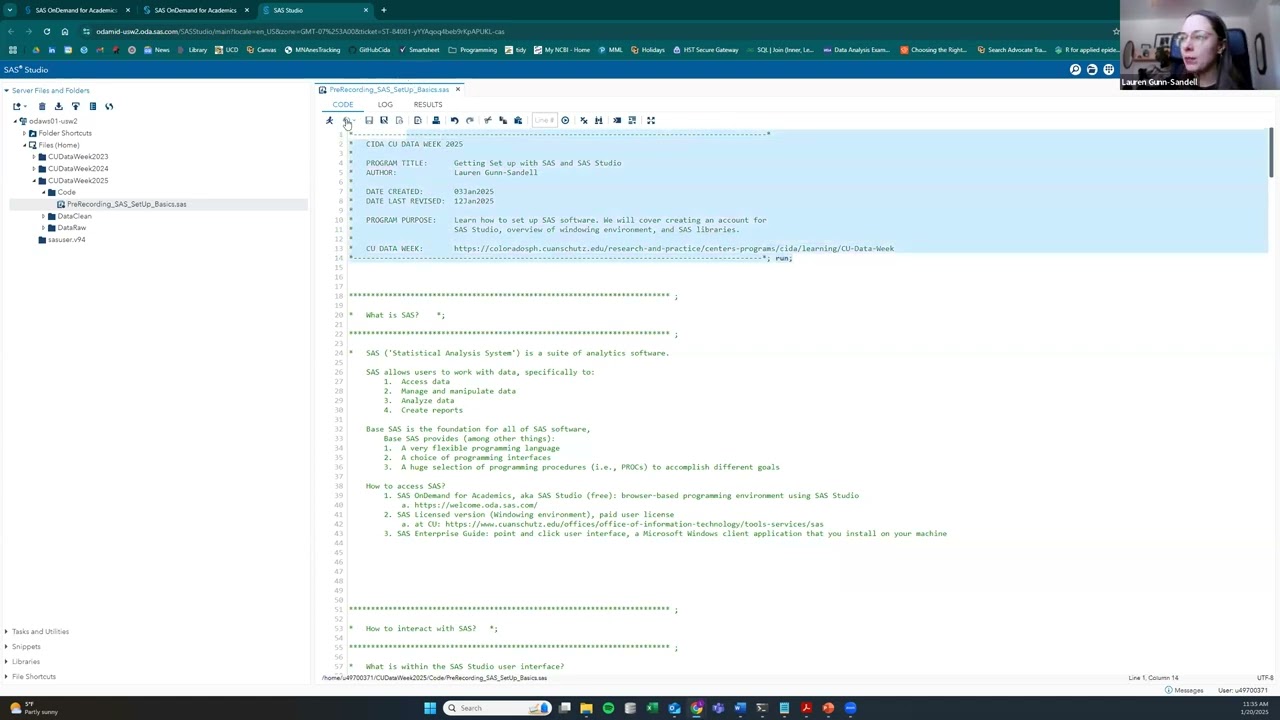Click the upload icon in the files panel

[x=75, y=106]
